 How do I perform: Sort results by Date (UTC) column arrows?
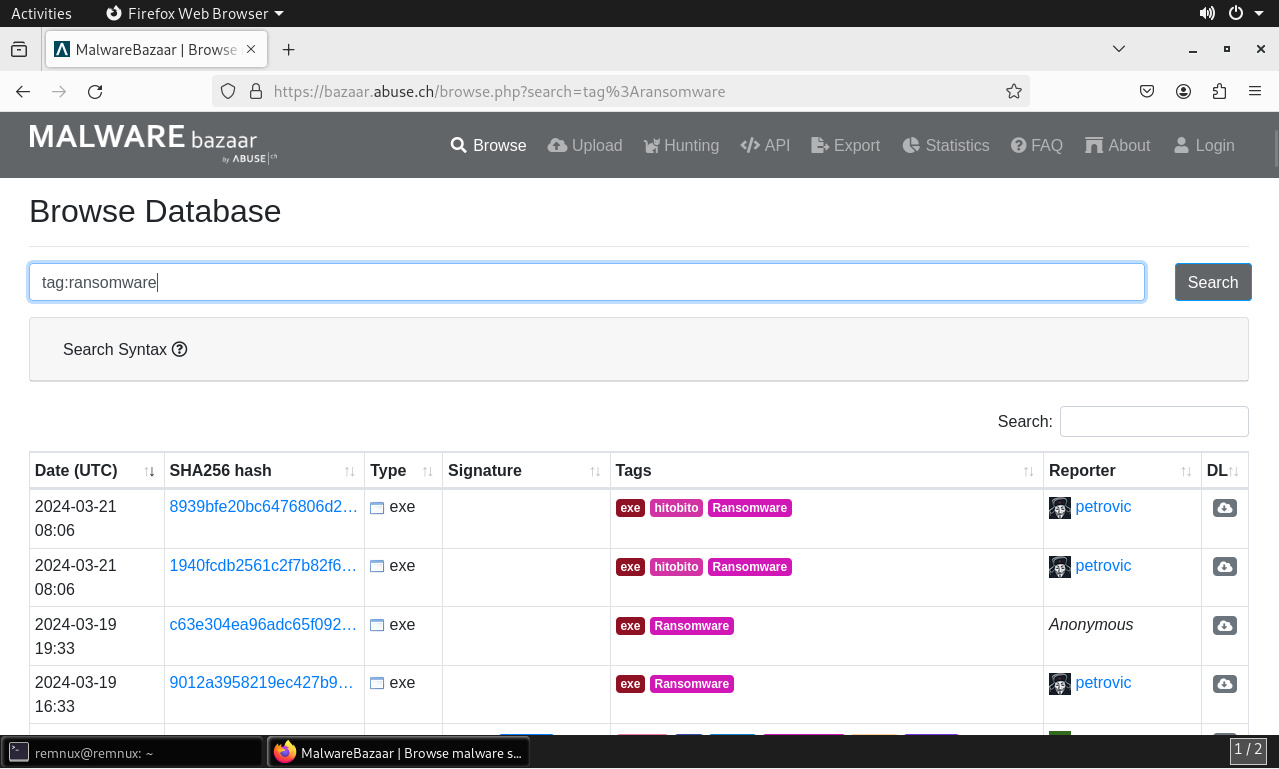(148, 470)
